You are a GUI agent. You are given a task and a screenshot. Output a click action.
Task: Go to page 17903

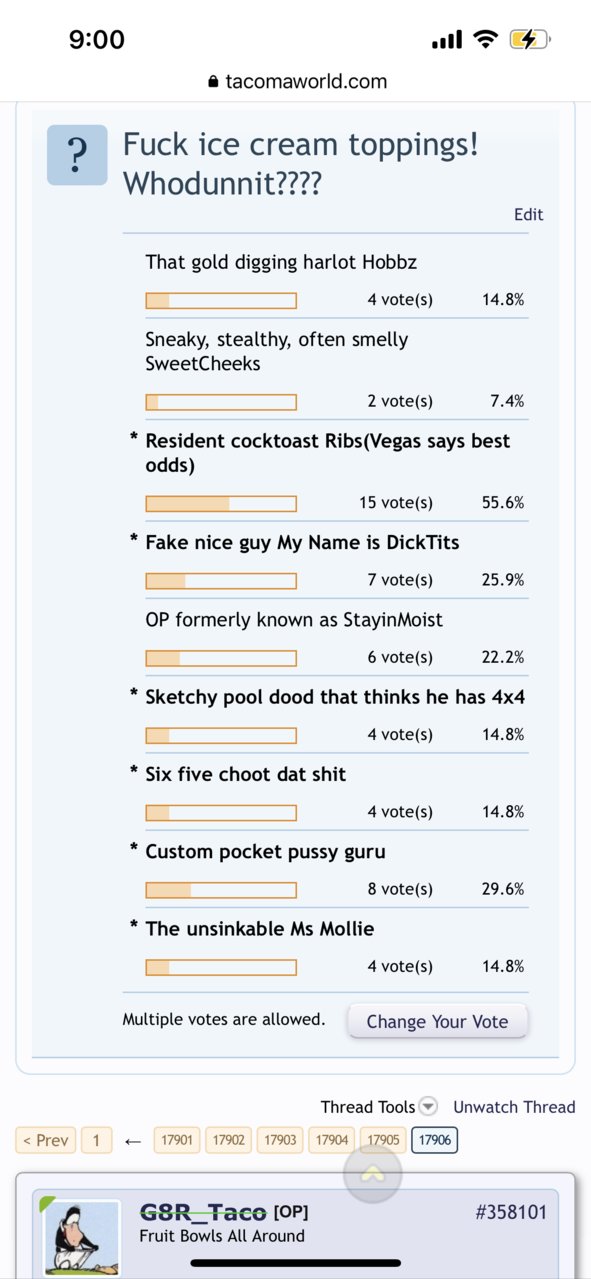tap(279, 1140)
